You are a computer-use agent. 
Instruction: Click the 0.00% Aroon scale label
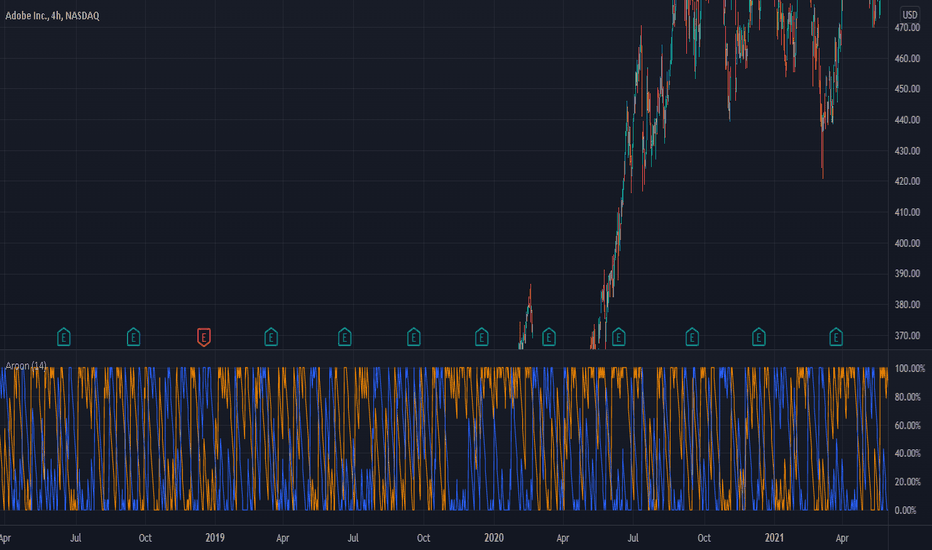[x=905, y=510]
